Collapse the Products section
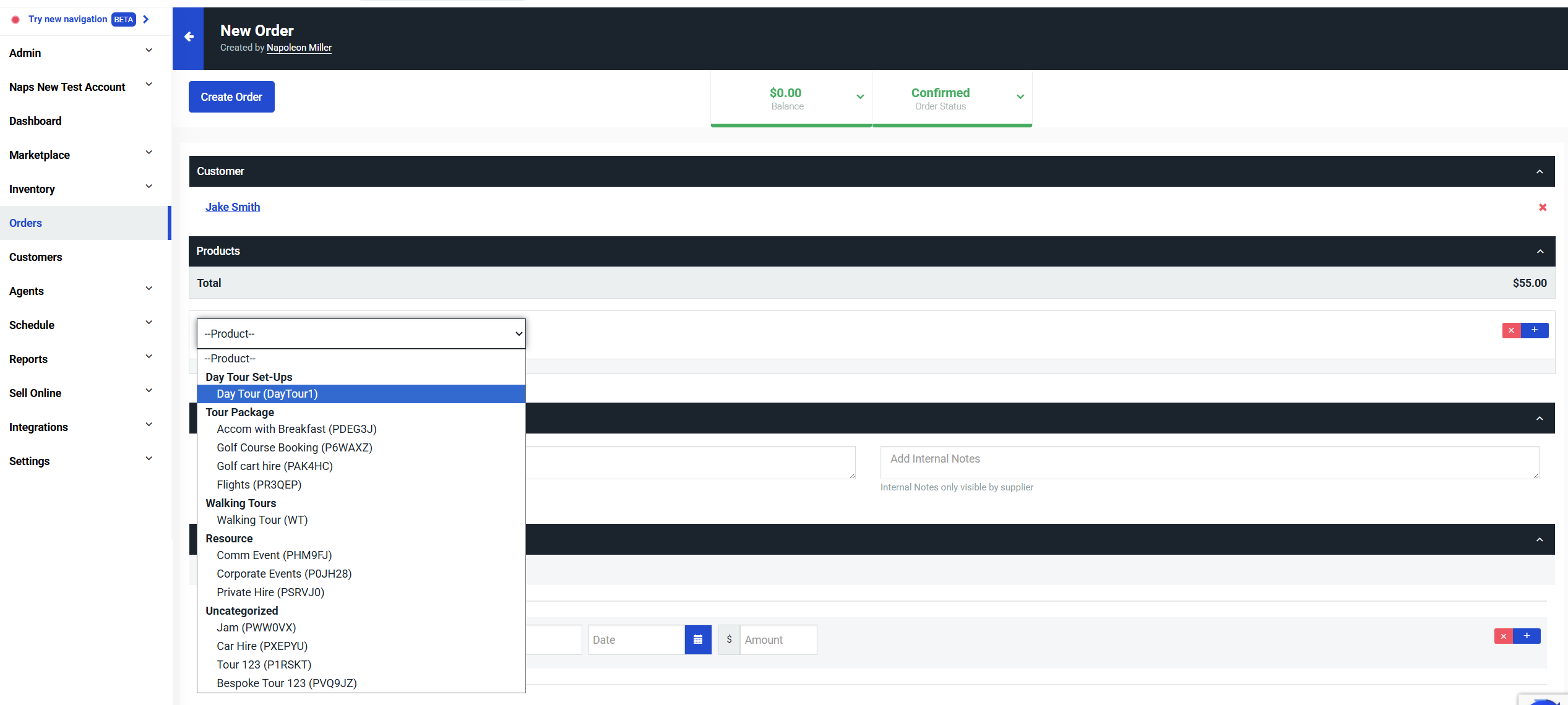 point(1540,251)
